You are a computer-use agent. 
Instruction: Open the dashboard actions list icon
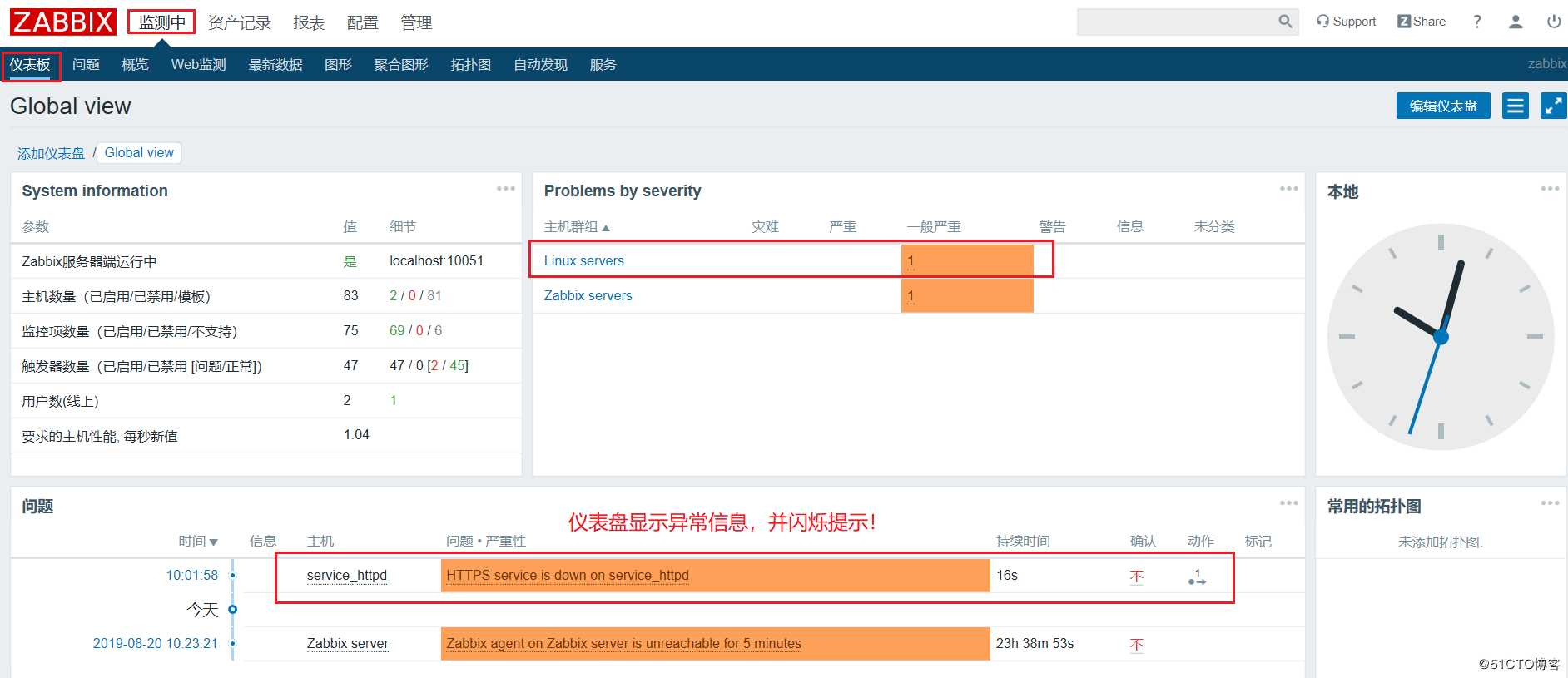[1516, 106]
